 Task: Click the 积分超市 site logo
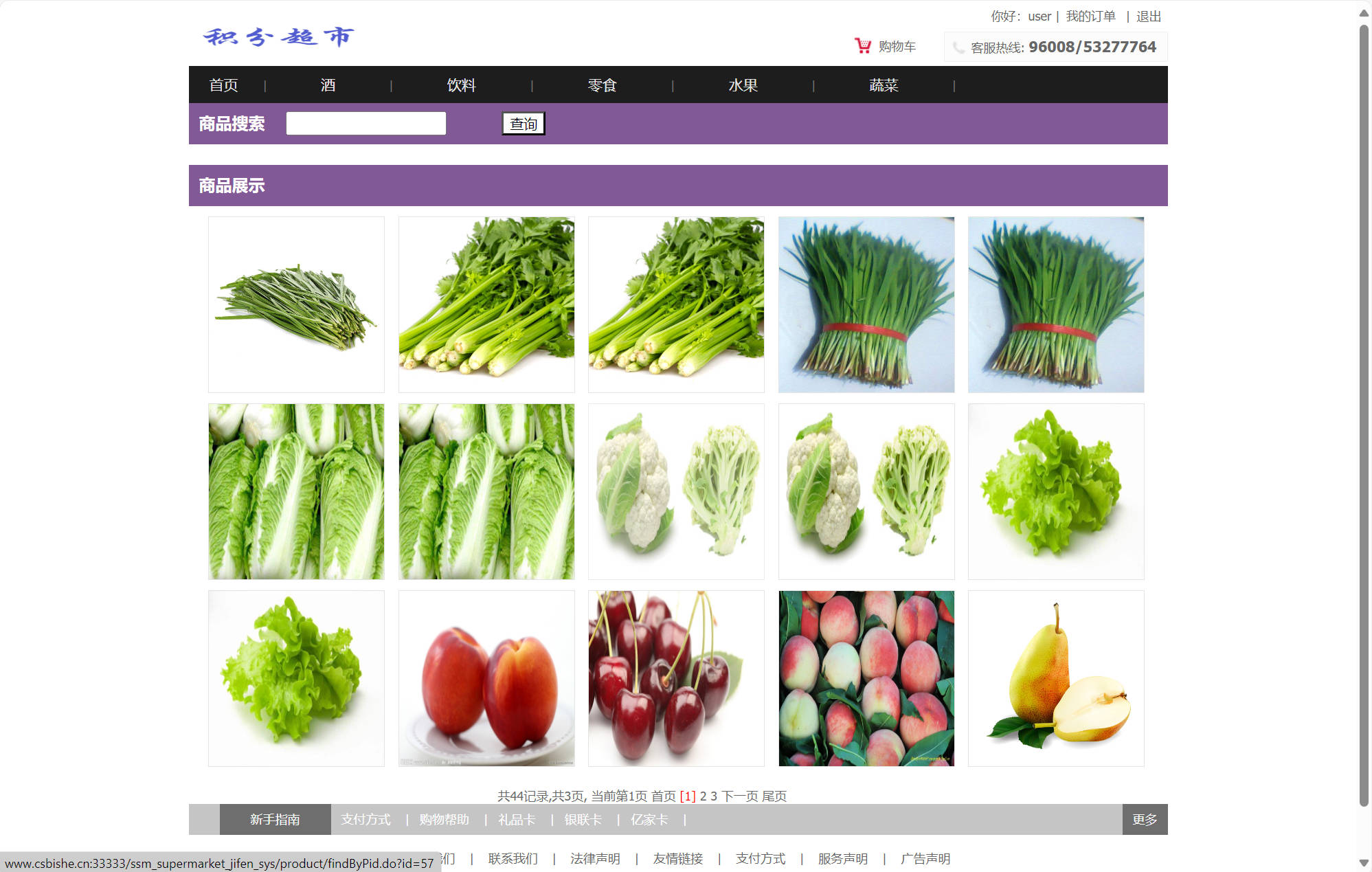(279, 37)
